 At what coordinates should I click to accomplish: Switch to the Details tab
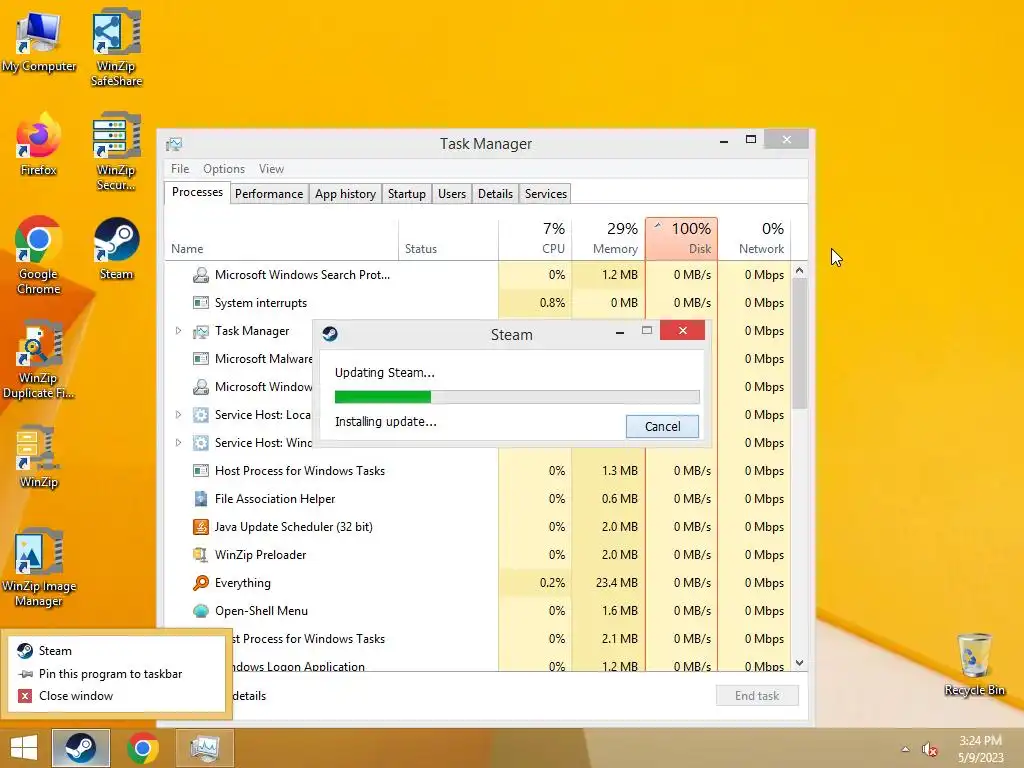point(495,193)
